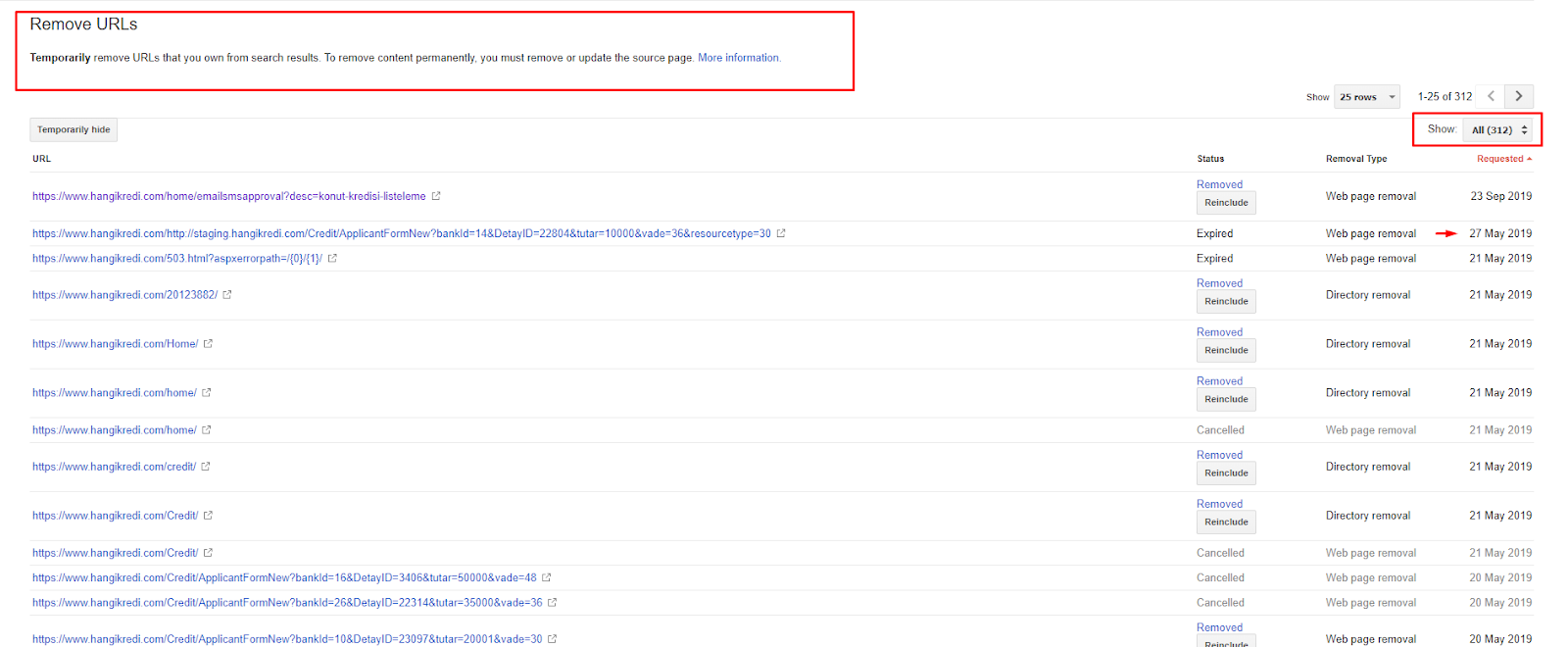
Task: Click external link icon next to 20123882 URL
Action: tap(227, 295)
